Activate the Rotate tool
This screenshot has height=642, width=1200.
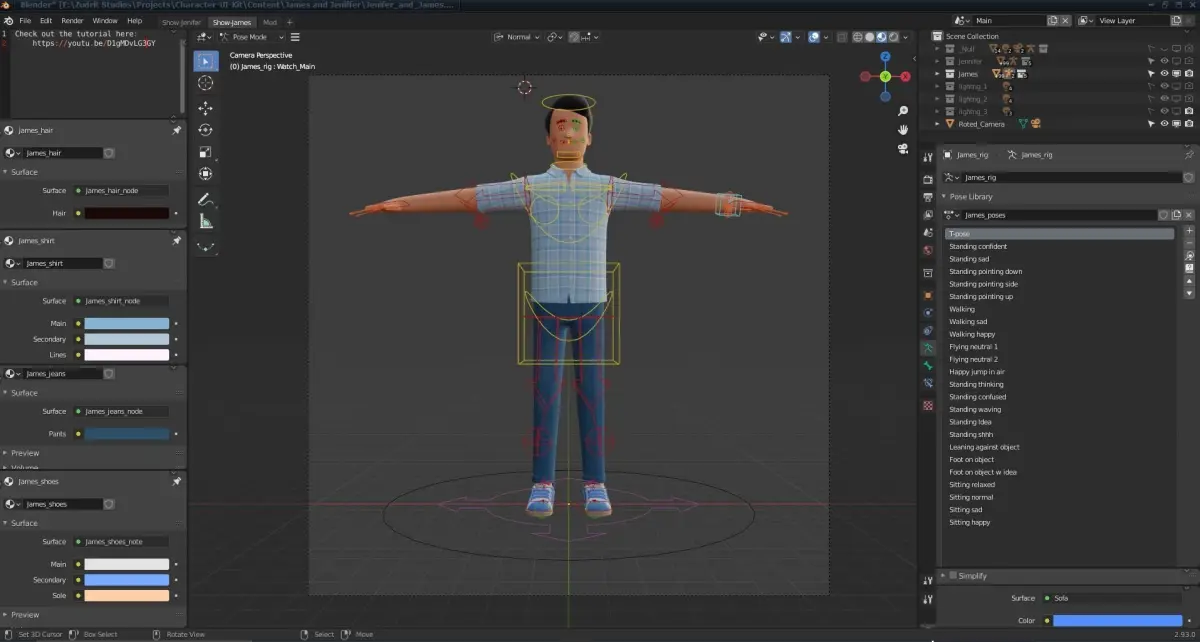pyautogui.click(x=205, y=130)
